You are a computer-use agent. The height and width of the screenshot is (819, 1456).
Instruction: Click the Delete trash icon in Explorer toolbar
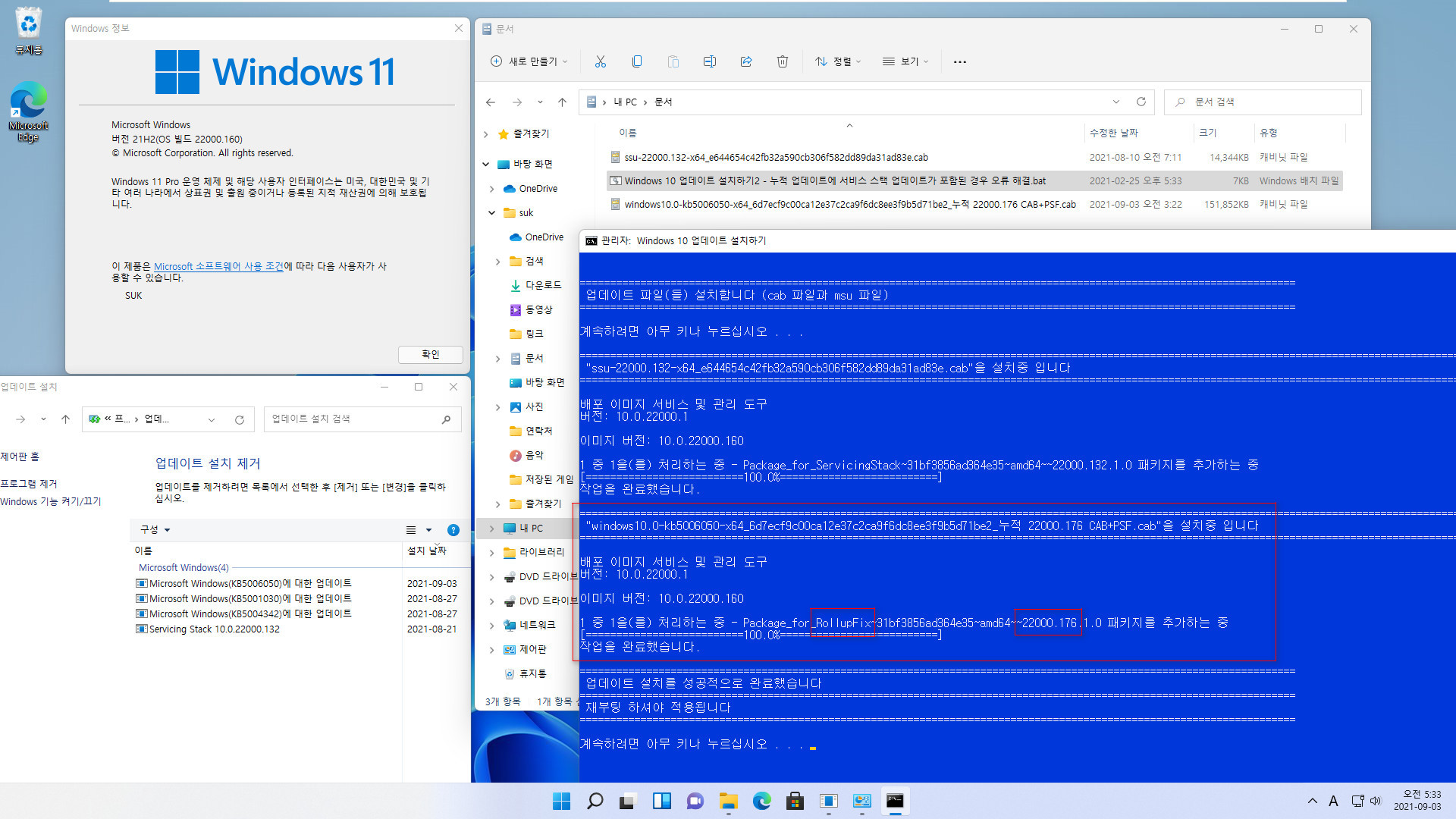783,61
